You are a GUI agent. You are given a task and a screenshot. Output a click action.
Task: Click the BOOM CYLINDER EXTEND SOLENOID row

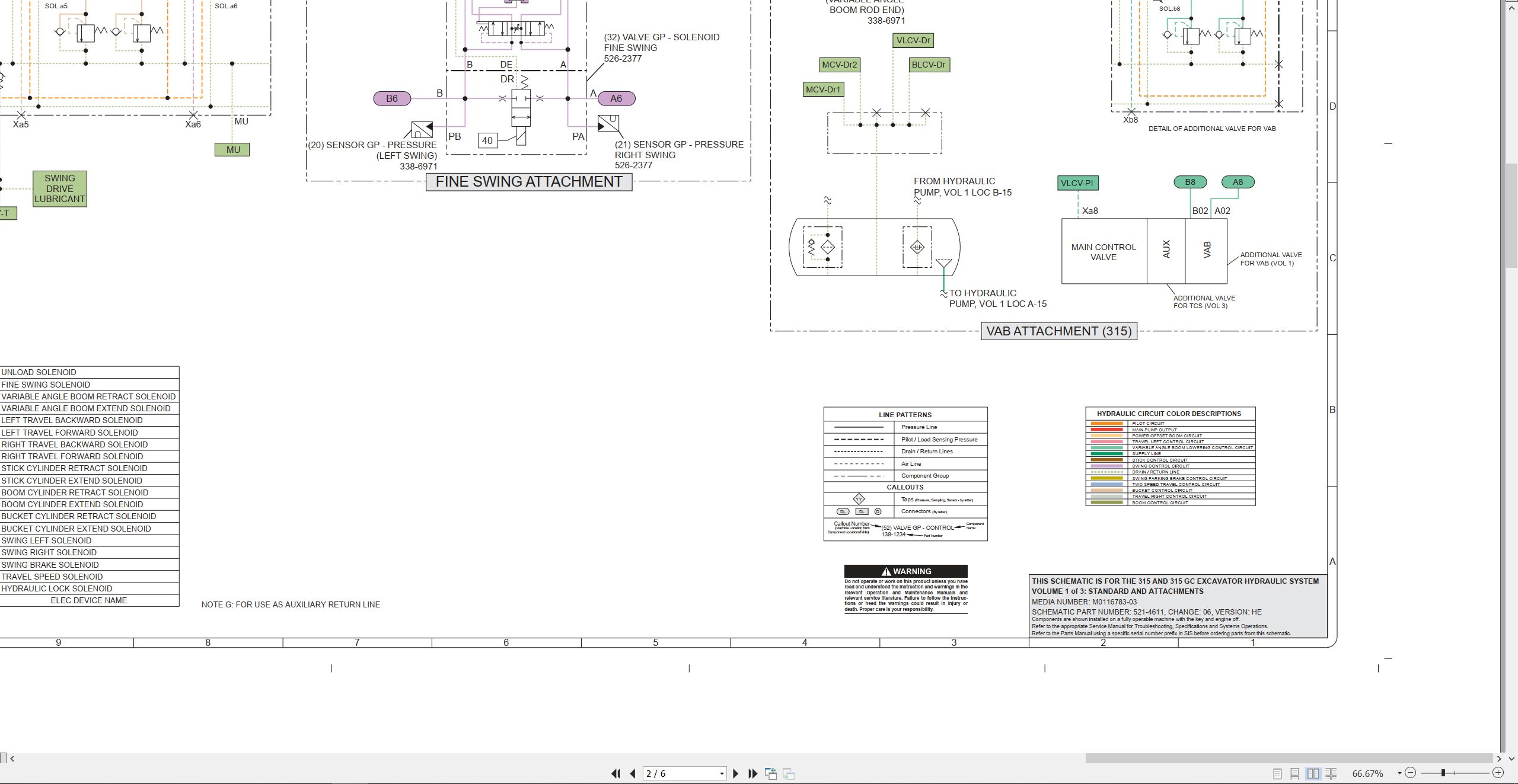pos(89,504)
